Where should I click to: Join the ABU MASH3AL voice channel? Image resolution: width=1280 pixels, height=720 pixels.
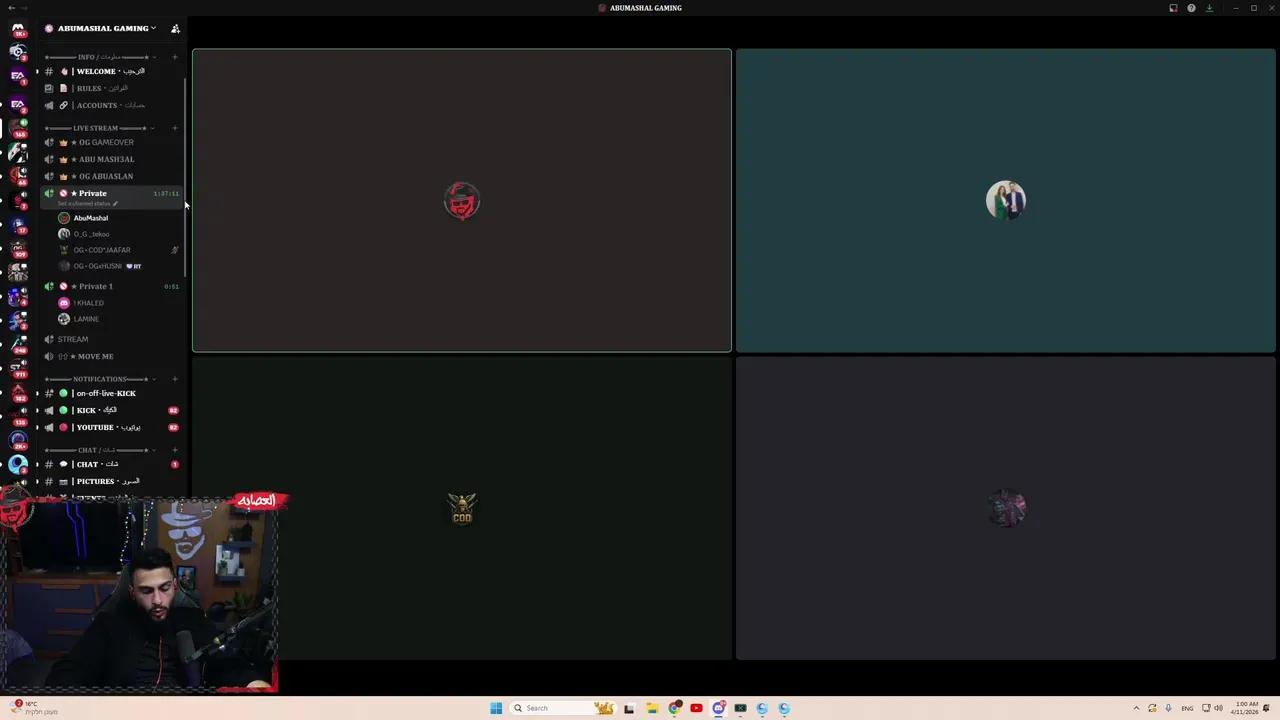pyautogui.click(x=111, y=159)
